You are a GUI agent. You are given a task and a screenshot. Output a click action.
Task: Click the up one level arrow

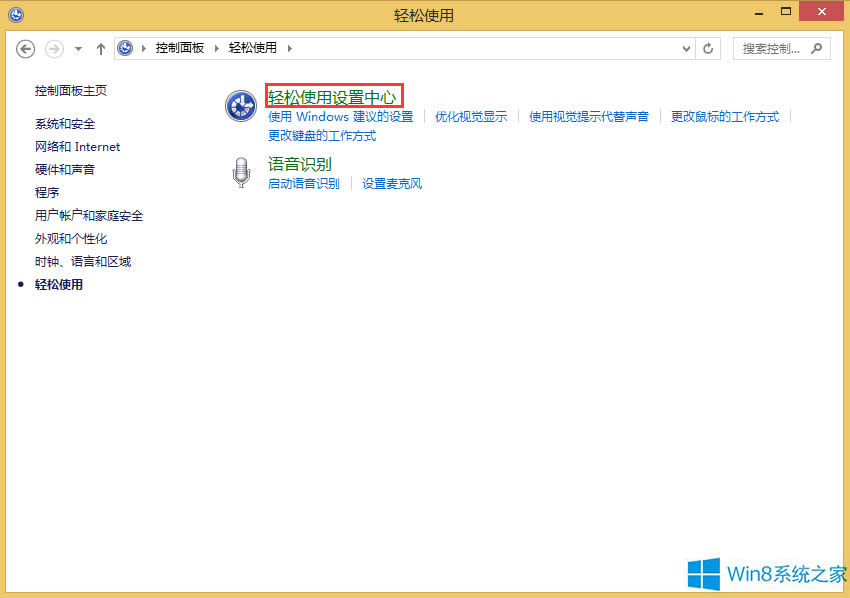coord(101,48)
